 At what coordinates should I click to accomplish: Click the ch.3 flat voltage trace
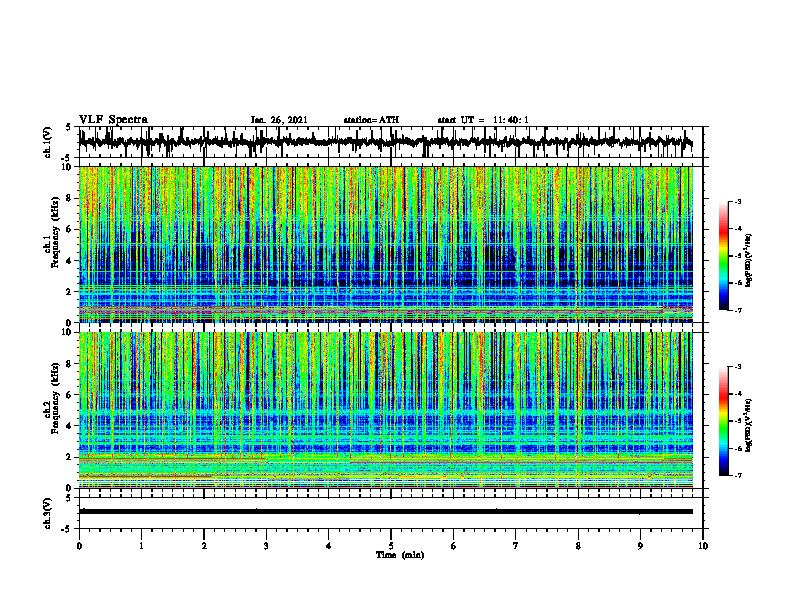(x=386, y=512)
